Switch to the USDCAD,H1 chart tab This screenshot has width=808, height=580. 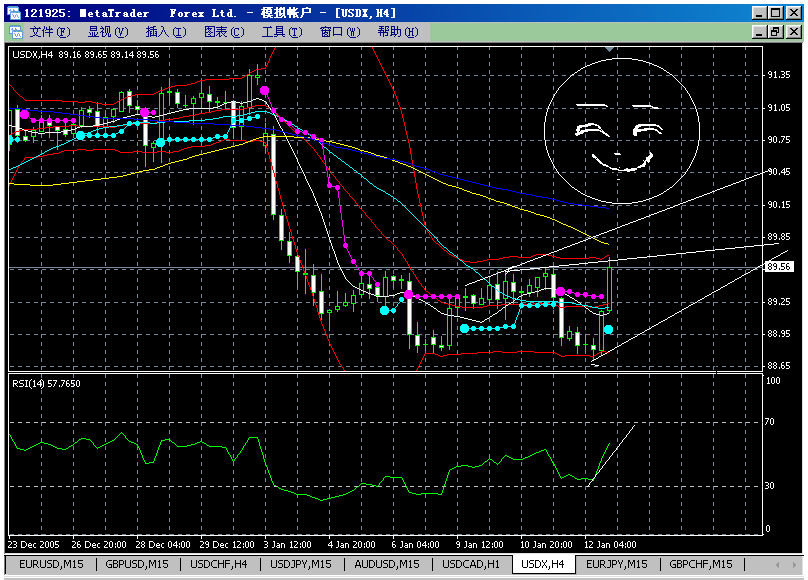[471, 564]
